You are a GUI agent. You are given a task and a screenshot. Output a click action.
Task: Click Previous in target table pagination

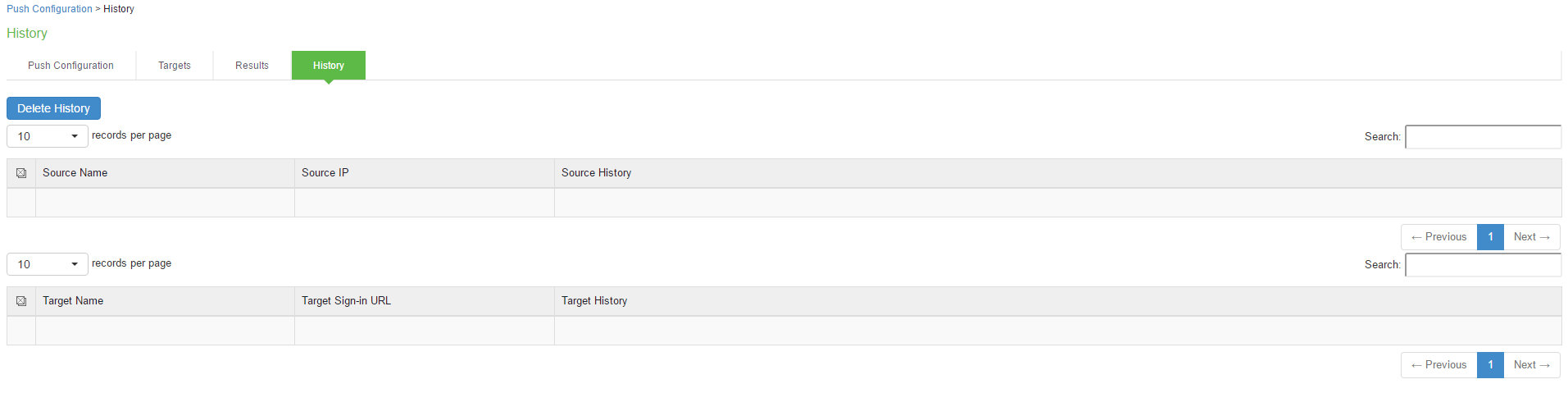tap(1439, 365)
